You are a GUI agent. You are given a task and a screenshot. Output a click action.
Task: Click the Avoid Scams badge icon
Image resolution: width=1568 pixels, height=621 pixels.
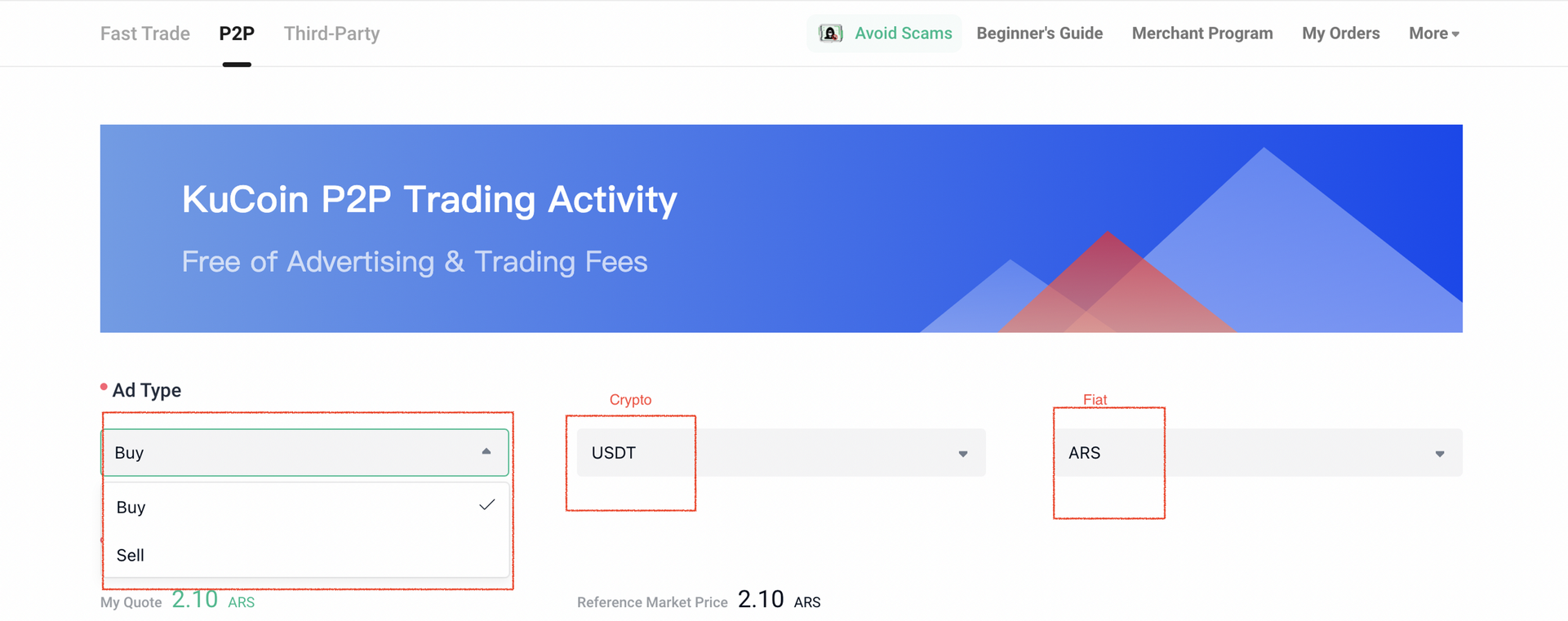tap(830, 33)
